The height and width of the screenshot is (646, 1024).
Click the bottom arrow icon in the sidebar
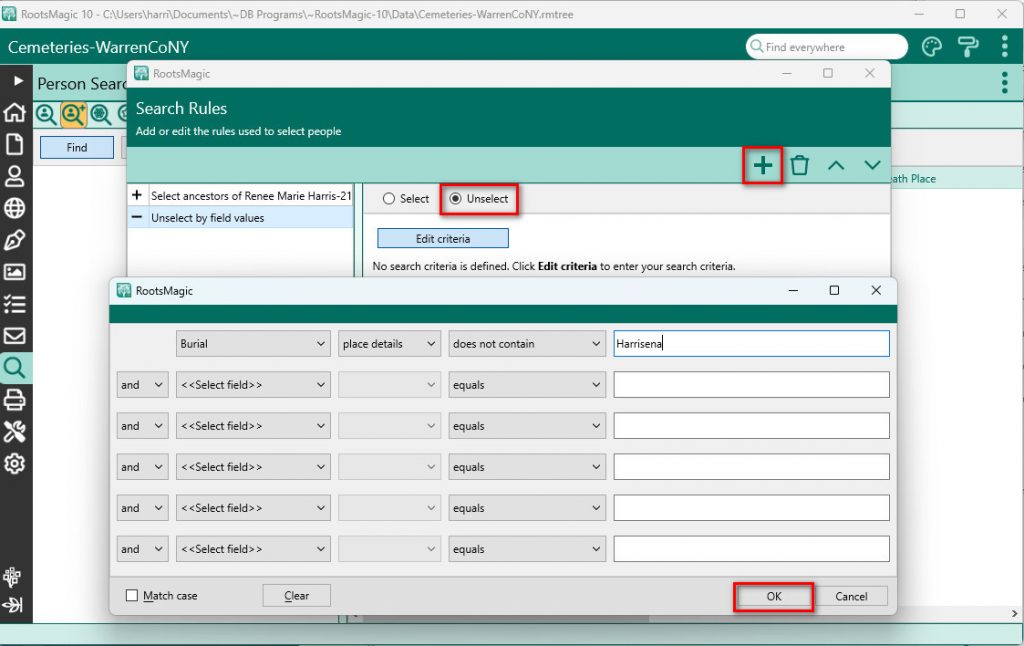12,605
